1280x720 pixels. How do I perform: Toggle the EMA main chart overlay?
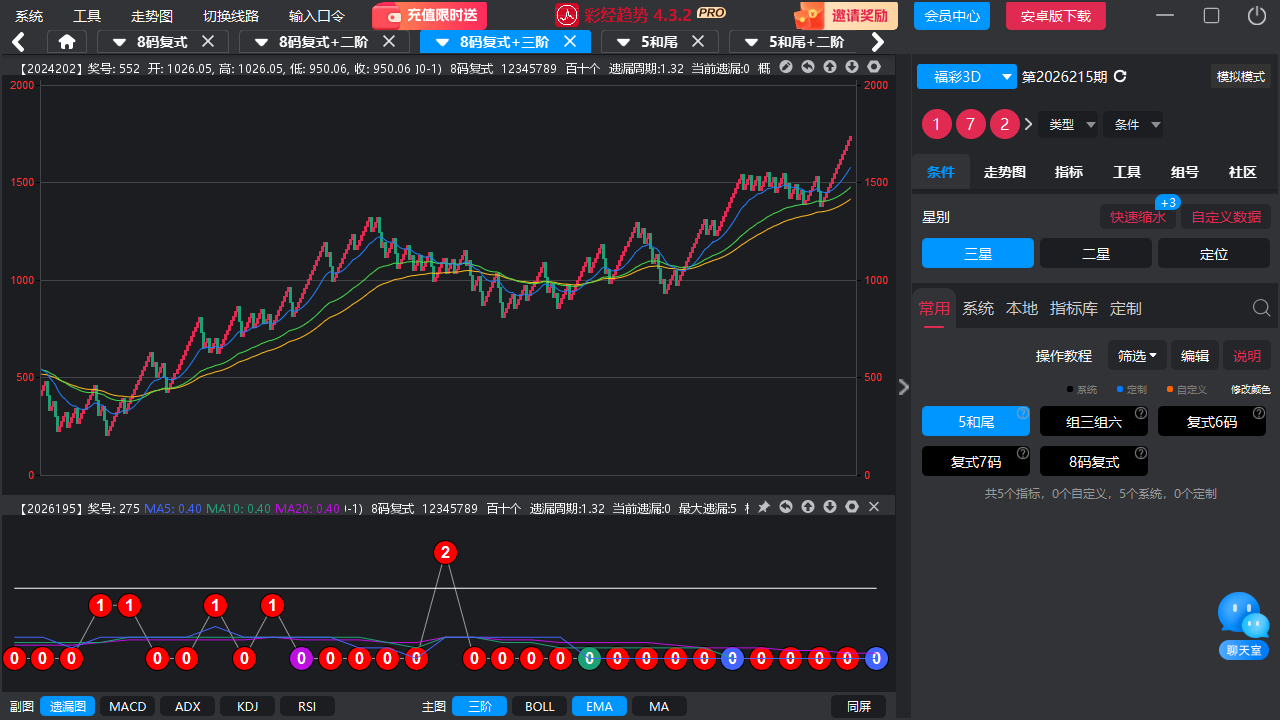pyautogui.click(x=599, y=706)
